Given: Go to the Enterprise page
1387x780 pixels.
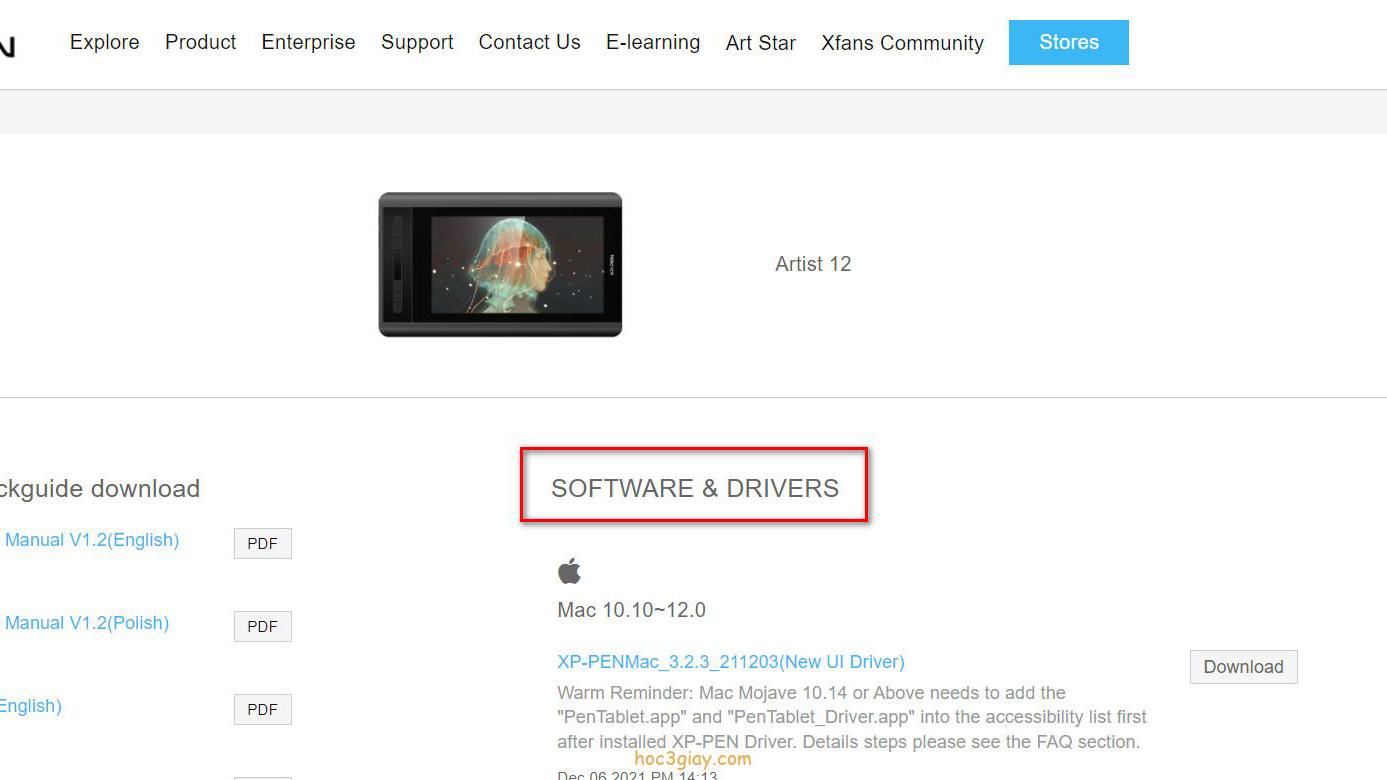Looking at the screenshot, I should pos(308,42).
